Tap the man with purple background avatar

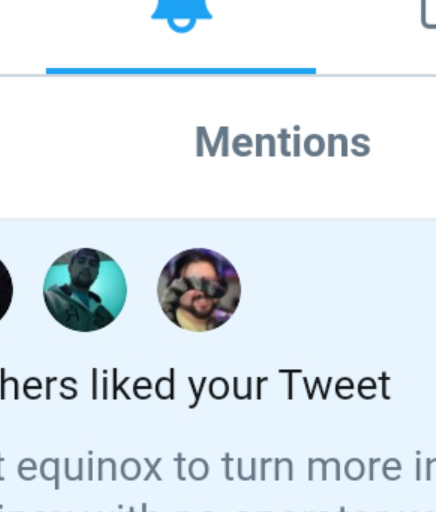click(x=199, y=290)
